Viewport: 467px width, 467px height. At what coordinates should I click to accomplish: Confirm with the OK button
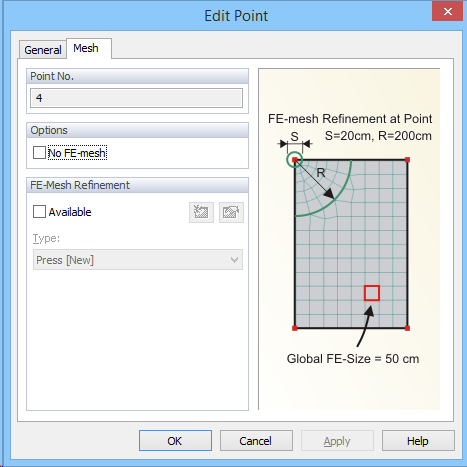175,441
